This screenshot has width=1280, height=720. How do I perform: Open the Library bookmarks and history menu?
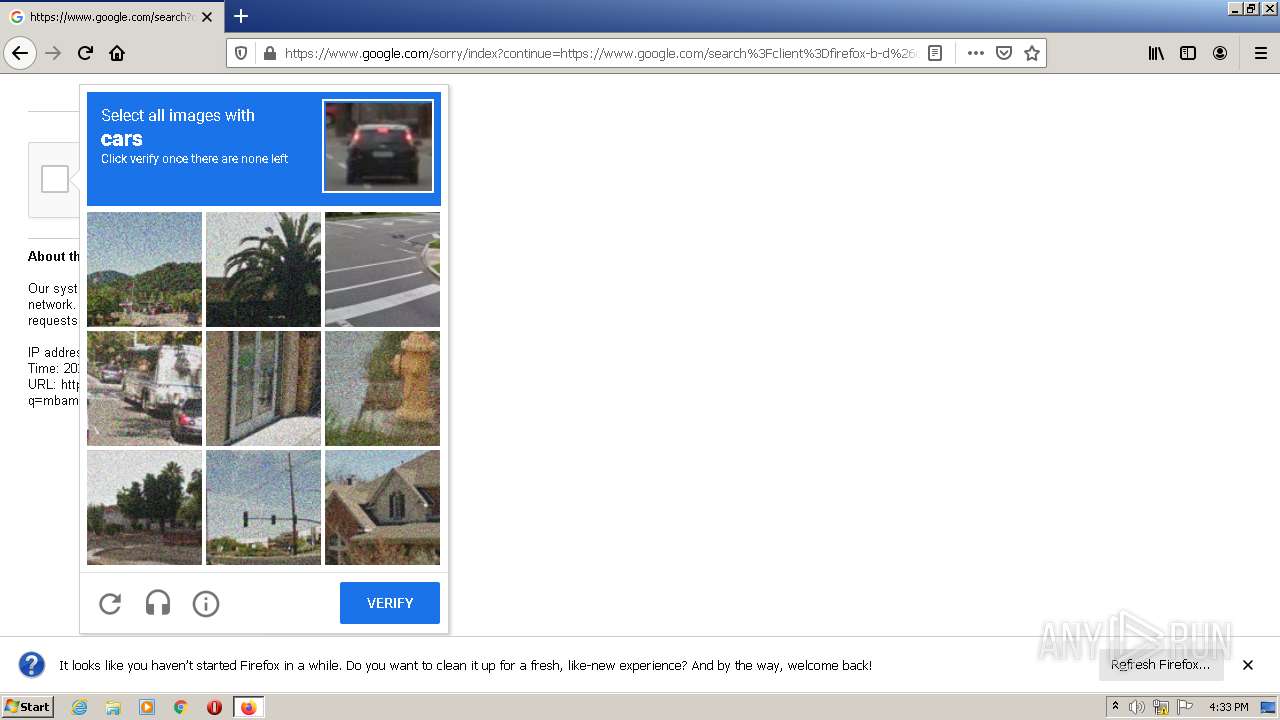[x=1156, y=53]
